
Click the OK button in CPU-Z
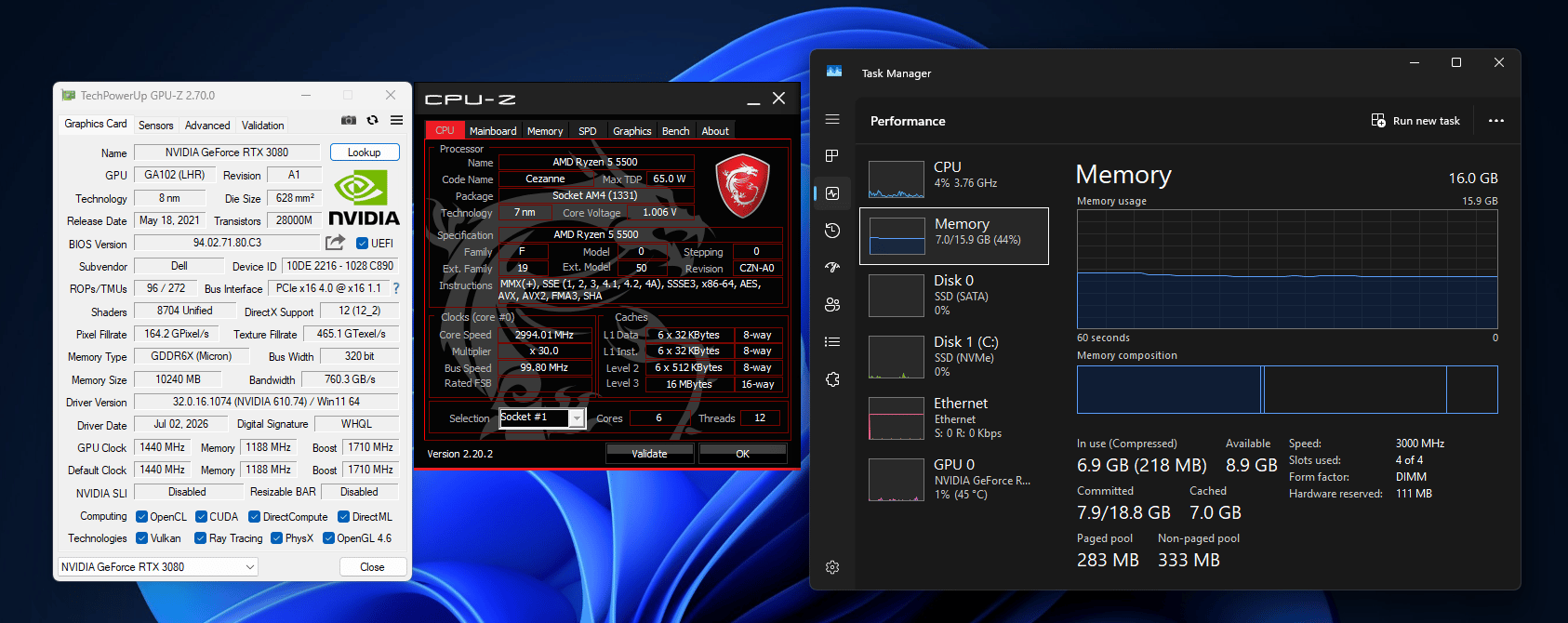[742, 454]
